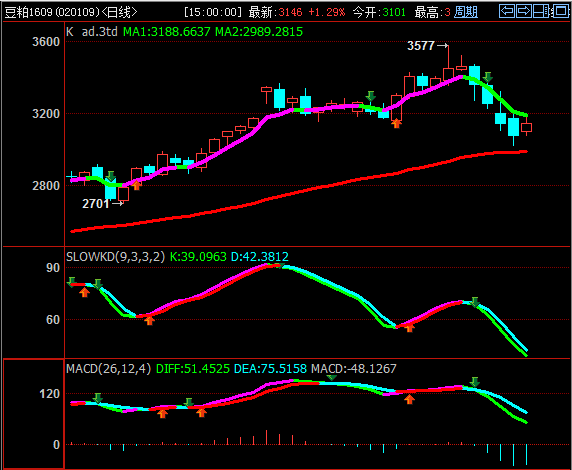Viewport: 572px width, 470px height.
Task: Toggle the split side-panel layout icon
Action: coord(541,11)
